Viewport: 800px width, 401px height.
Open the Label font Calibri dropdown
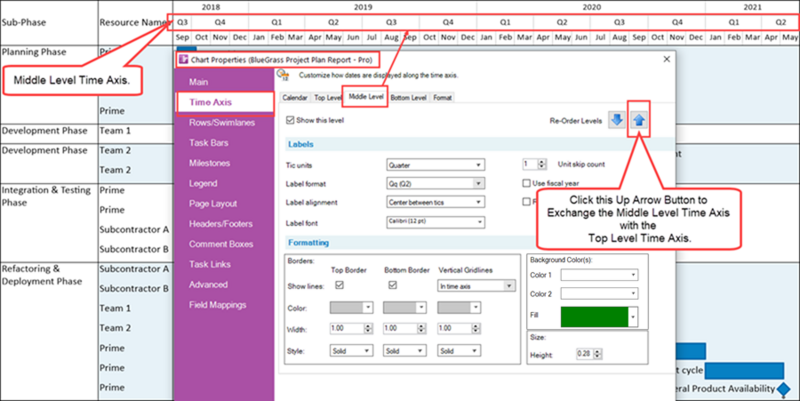pos(435,222)
